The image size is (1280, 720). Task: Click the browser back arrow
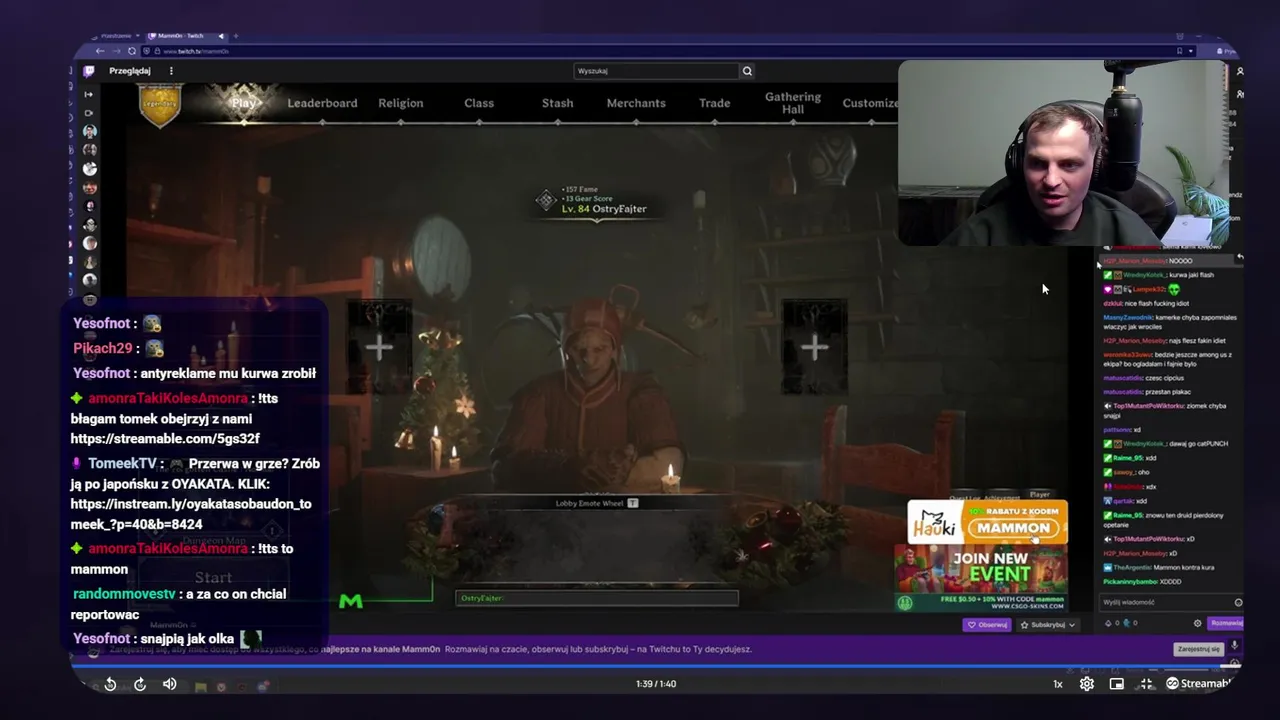[99, 51]
